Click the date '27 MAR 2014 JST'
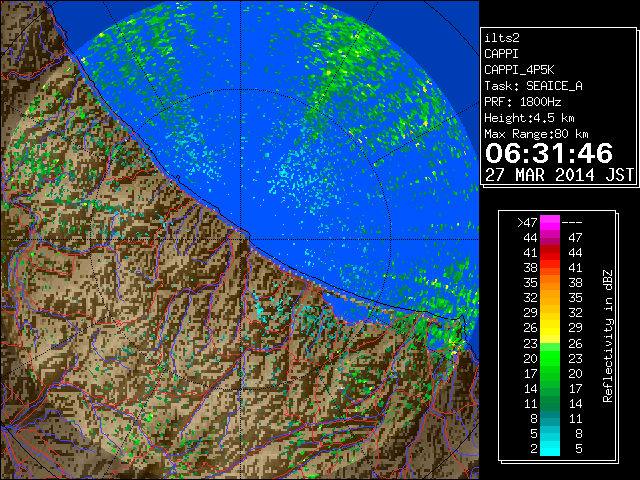The height and width of the screenshot is (480, 640). click(560, 175)
